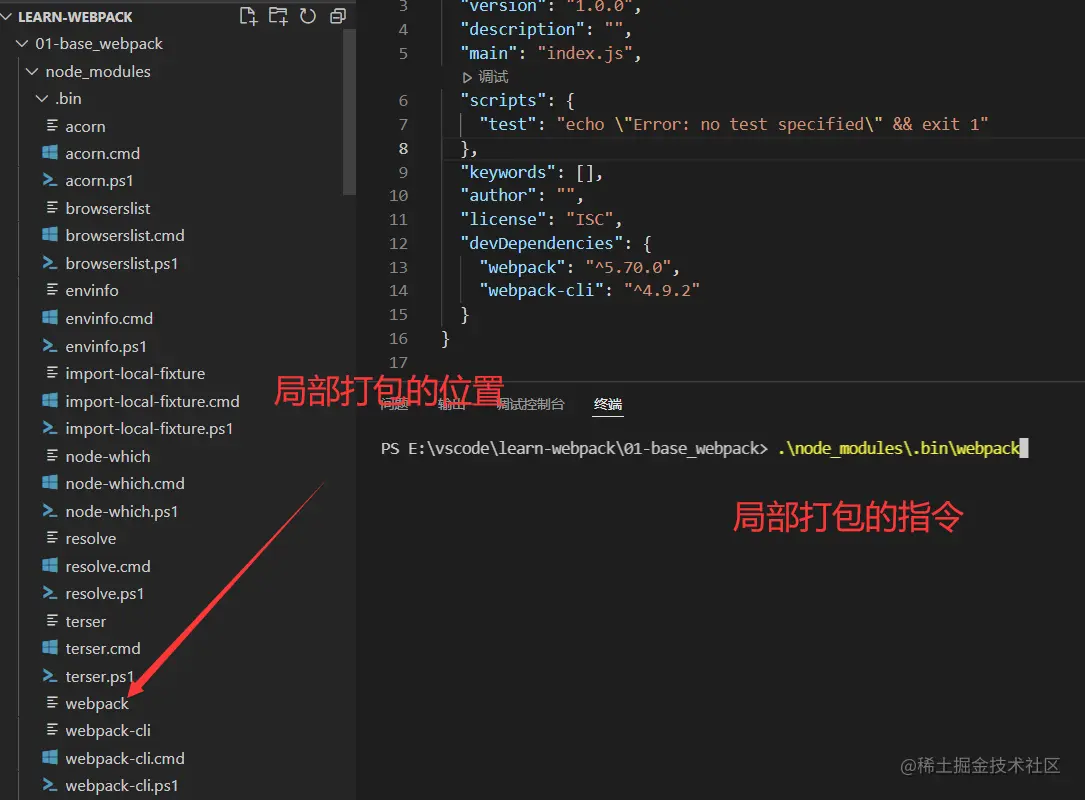
Task: Click the terminal command .\node_modules\.bin\webpack
Action: (x=899, y=448)
